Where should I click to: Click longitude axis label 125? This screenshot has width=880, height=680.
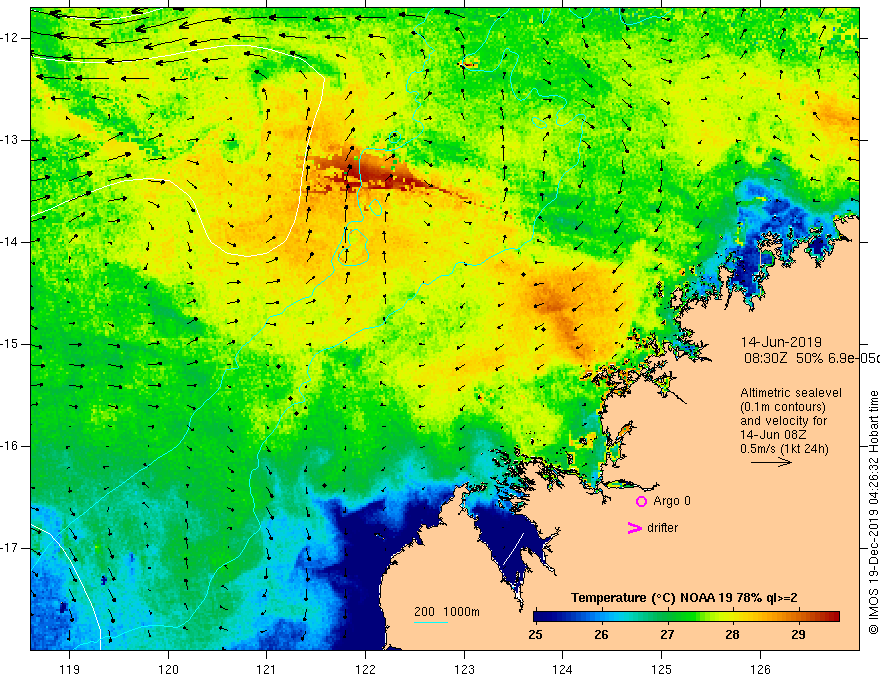click(662, 669)
